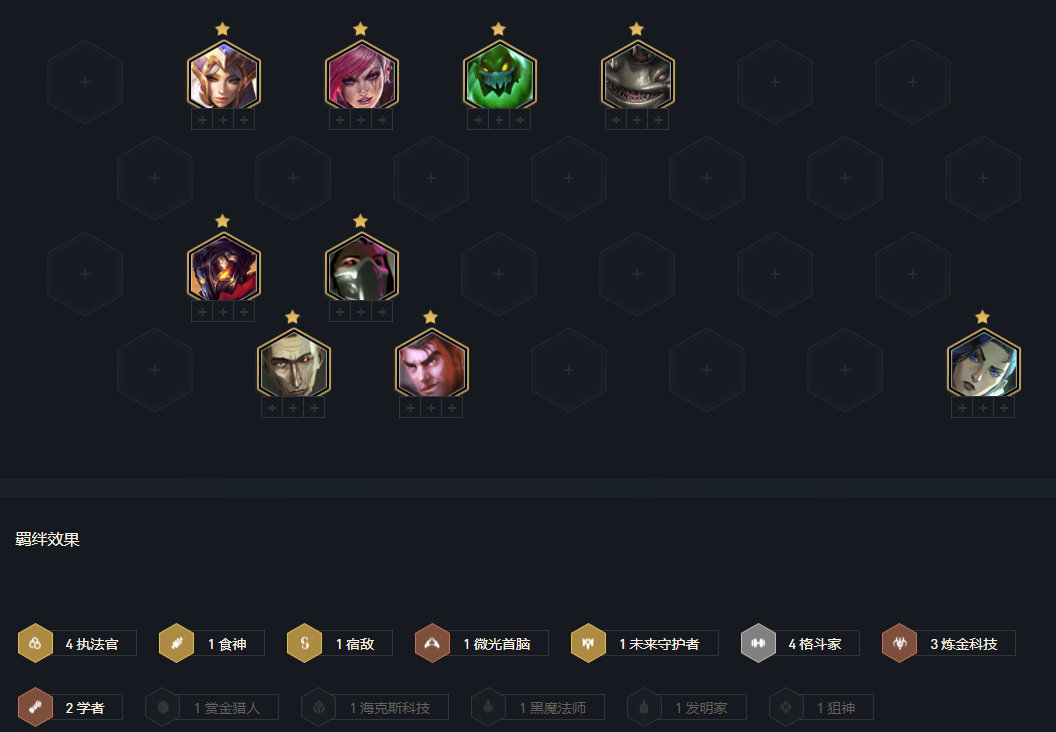1056x732 pixels.
Task: Open the 1 未来守护者 trait label
Action: coord(659,644)
